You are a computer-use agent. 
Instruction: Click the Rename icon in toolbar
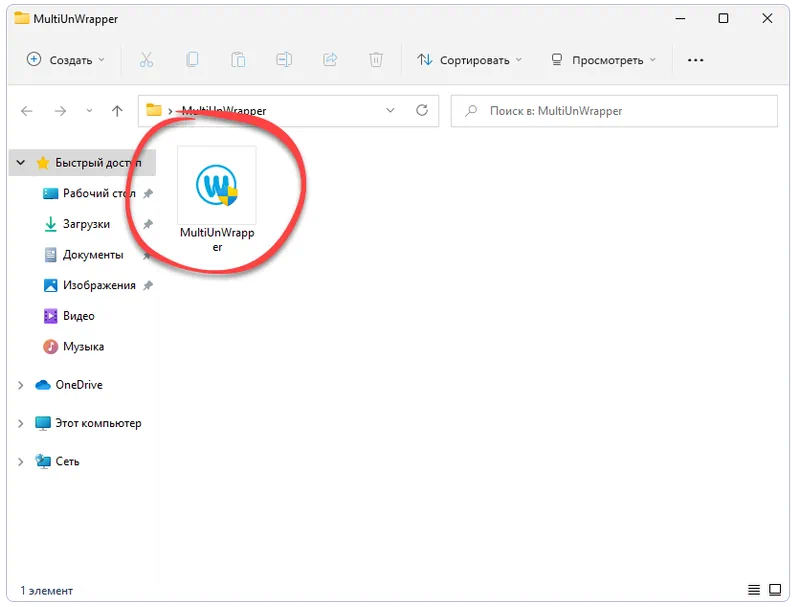click(284, 60)
